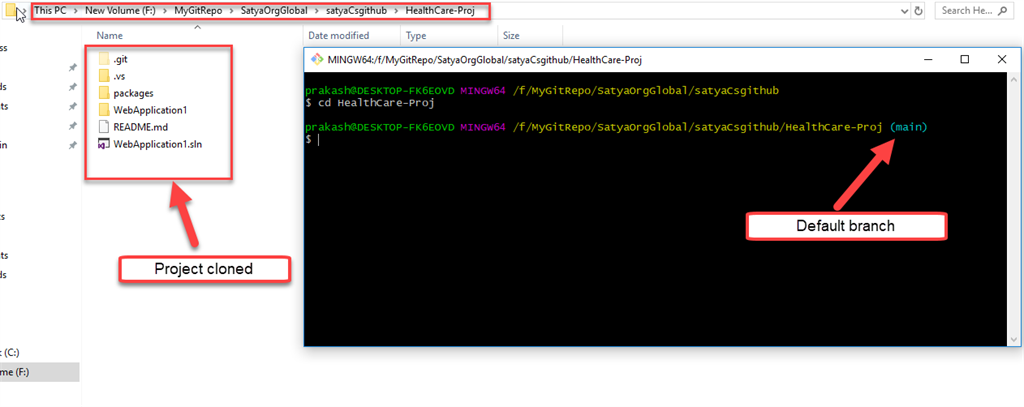Navigate to This PC breadcrumb
The image size is (1024, 407).
[50, 11]
